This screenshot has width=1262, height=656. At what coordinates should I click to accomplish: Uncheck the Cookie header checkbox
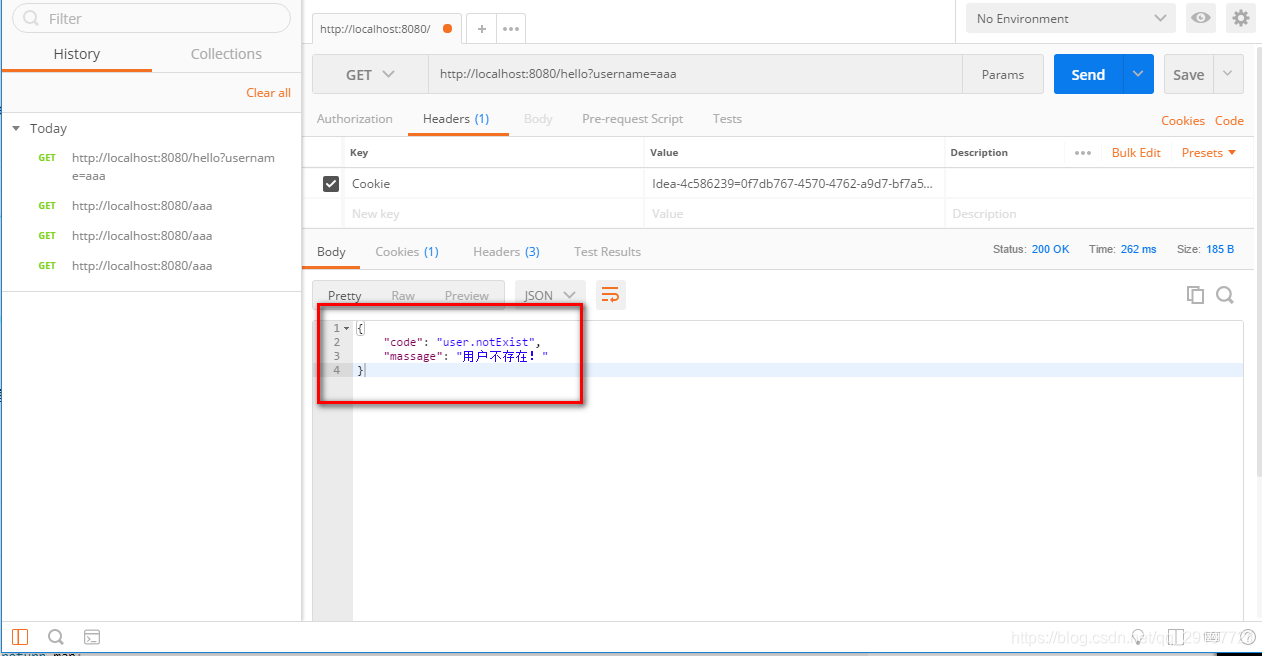[x=330, y=184]
